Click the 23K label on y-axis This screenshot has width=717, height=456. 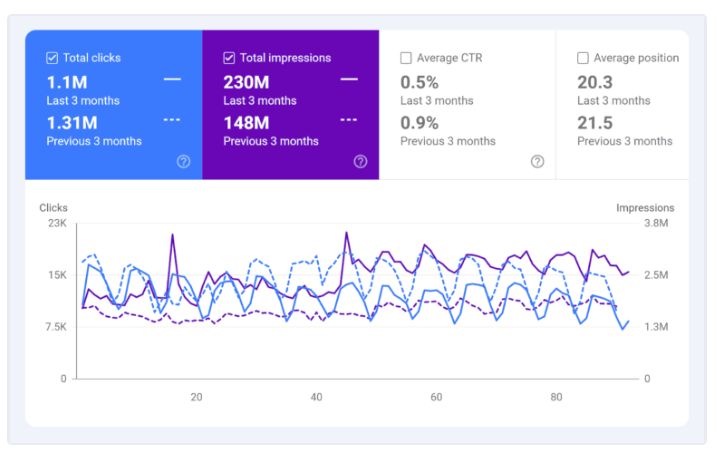point(57,223)
